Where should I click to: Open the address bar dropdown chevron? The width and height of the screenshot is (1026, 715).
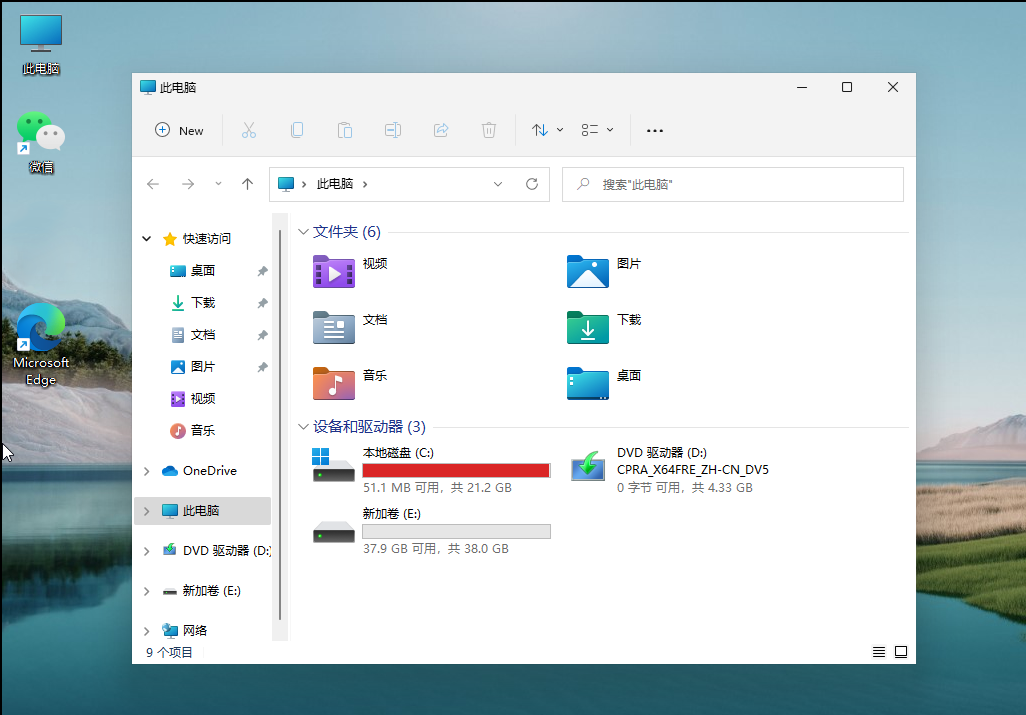498,184
